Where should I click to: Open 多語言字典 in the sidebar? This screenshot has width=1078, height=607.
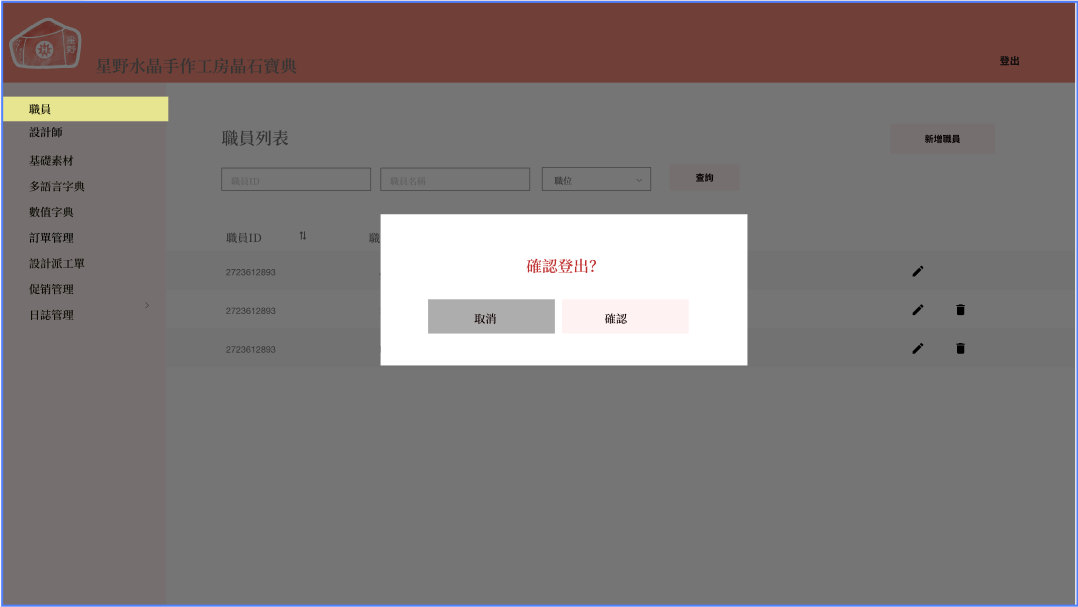point(57,187)
